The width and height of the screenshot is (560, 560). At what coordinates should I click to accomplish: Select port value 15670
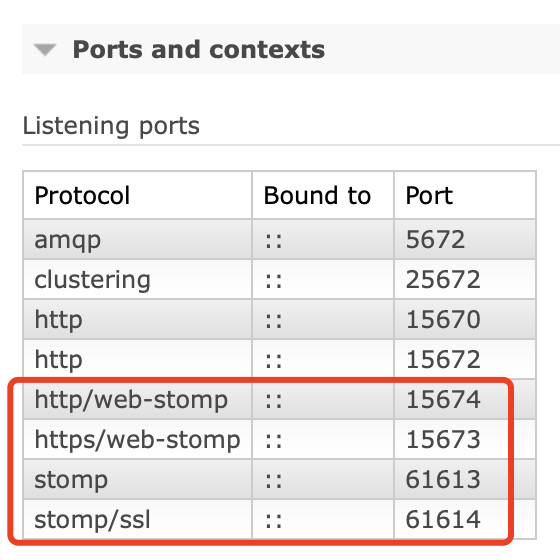443,319
